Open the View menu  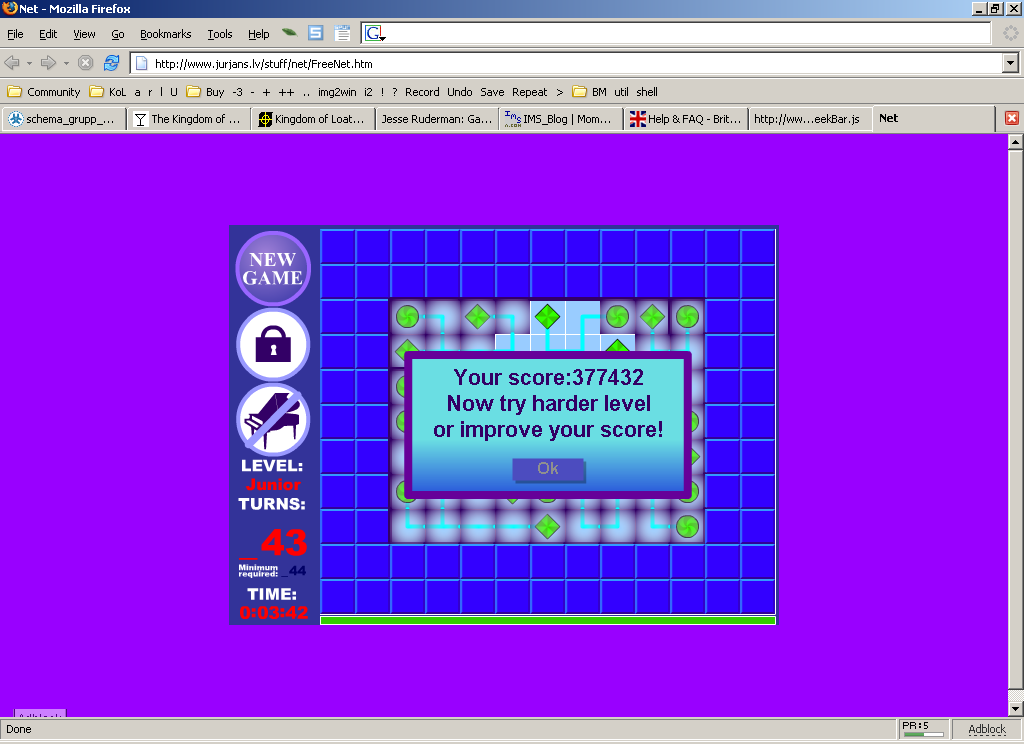point(84,34)
